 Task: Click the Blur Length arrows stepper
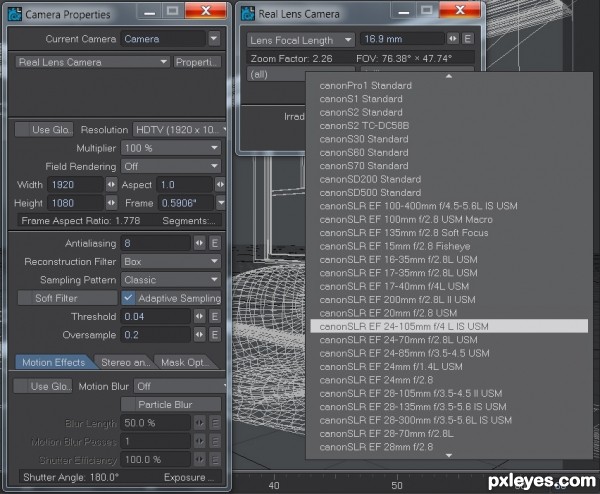coord(200,423)
